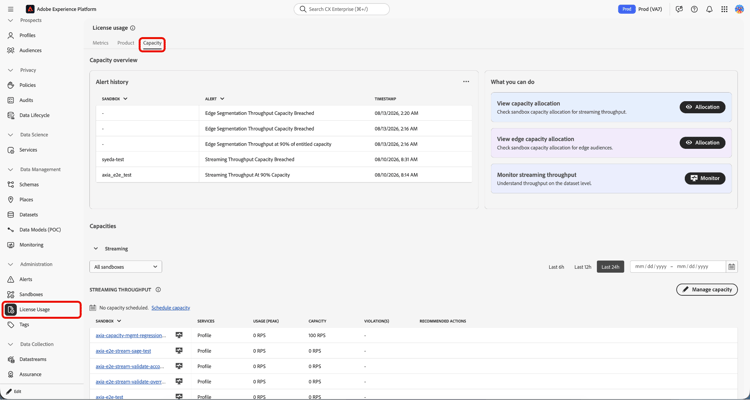Click the date range input field
Screen dimensions: 750x400
tap(678, 267)
